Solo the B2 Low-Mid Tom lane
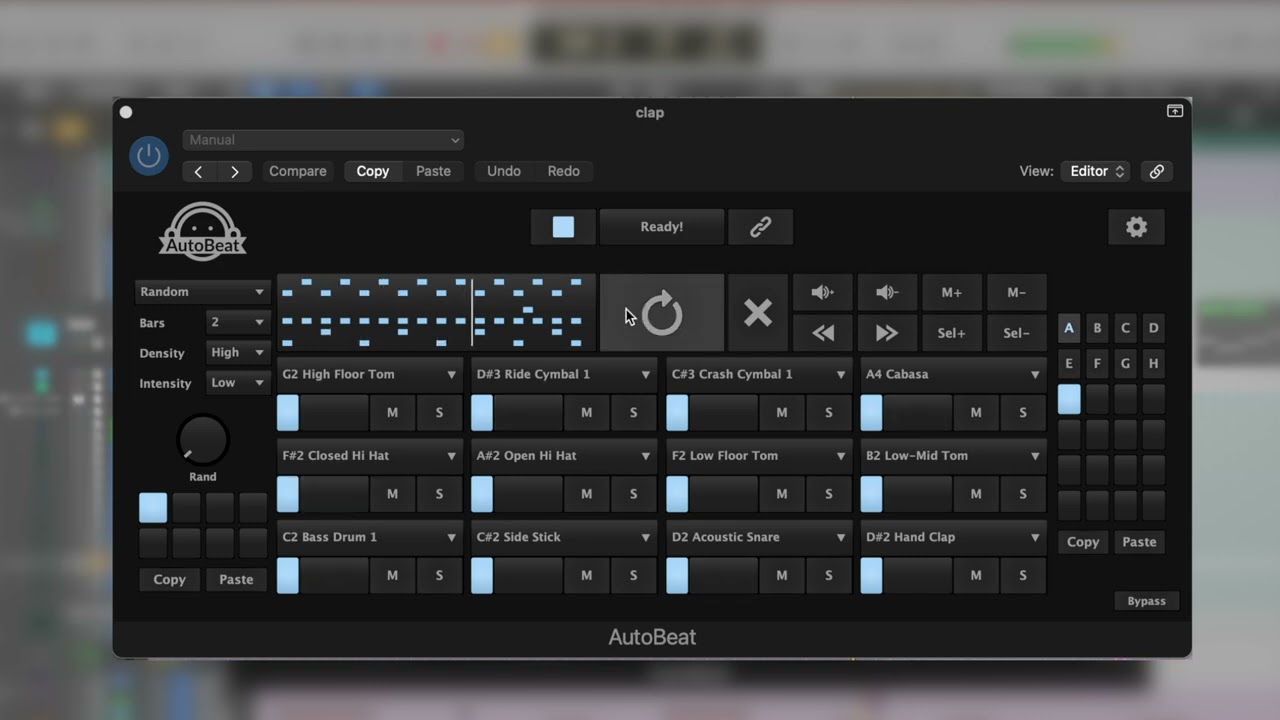Image resolution: width=1280 pixels, height=720 pixels. pos(1023,494)
